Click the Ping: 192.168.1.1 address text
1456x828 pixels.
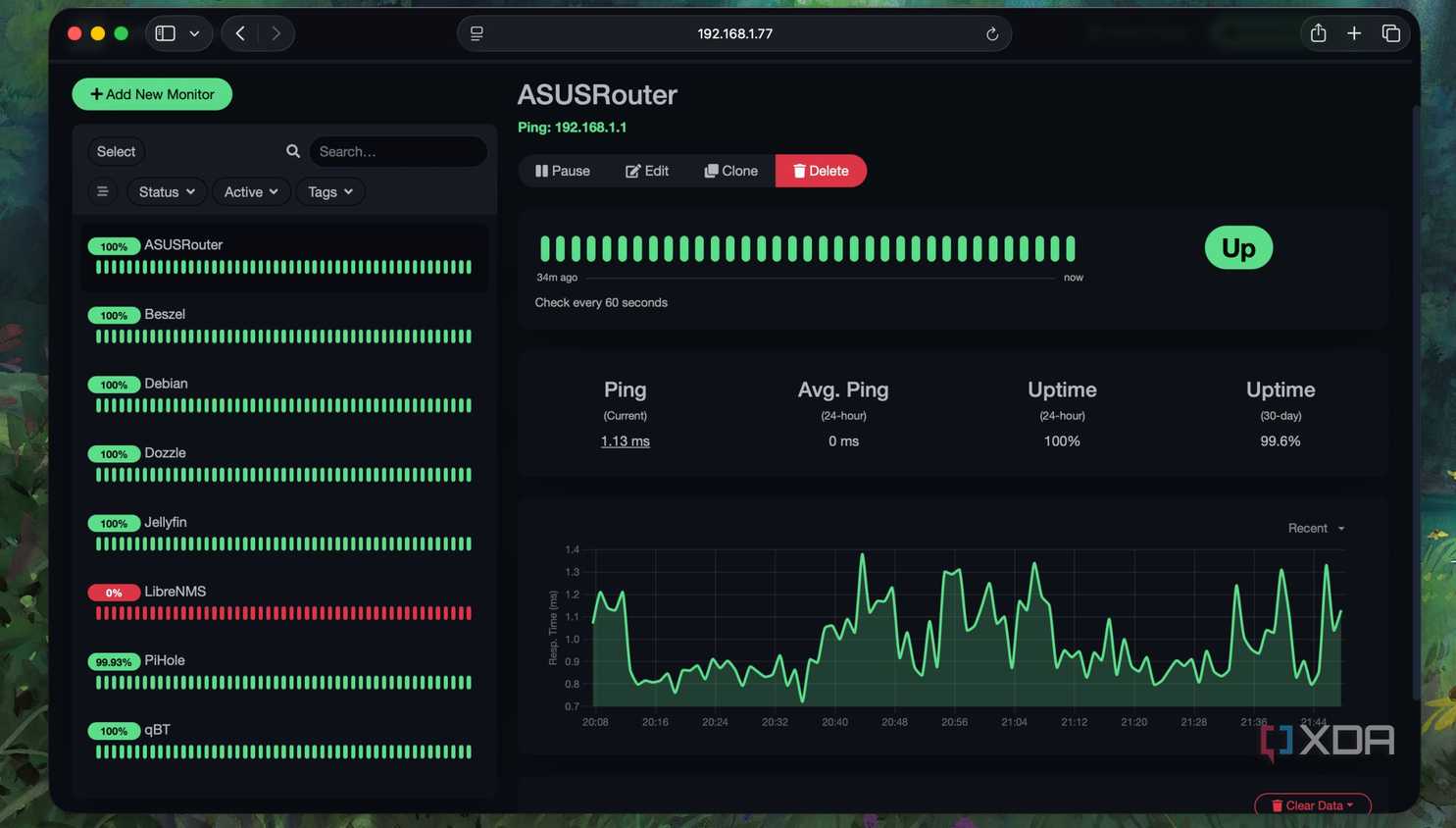tap(572, 128)
